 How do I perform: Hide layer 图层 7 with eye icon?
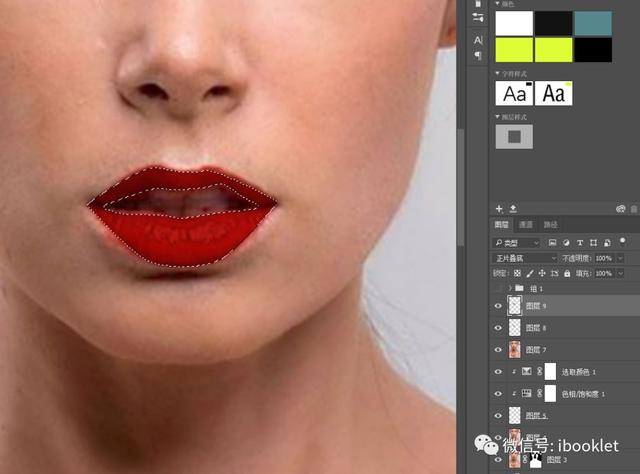tap(498, 350)
